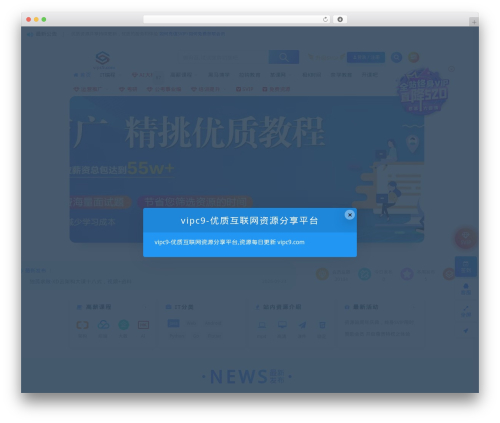Select the Flutter tag in IT分类
The height and width of the screenshot is (423, 500).
214,336
